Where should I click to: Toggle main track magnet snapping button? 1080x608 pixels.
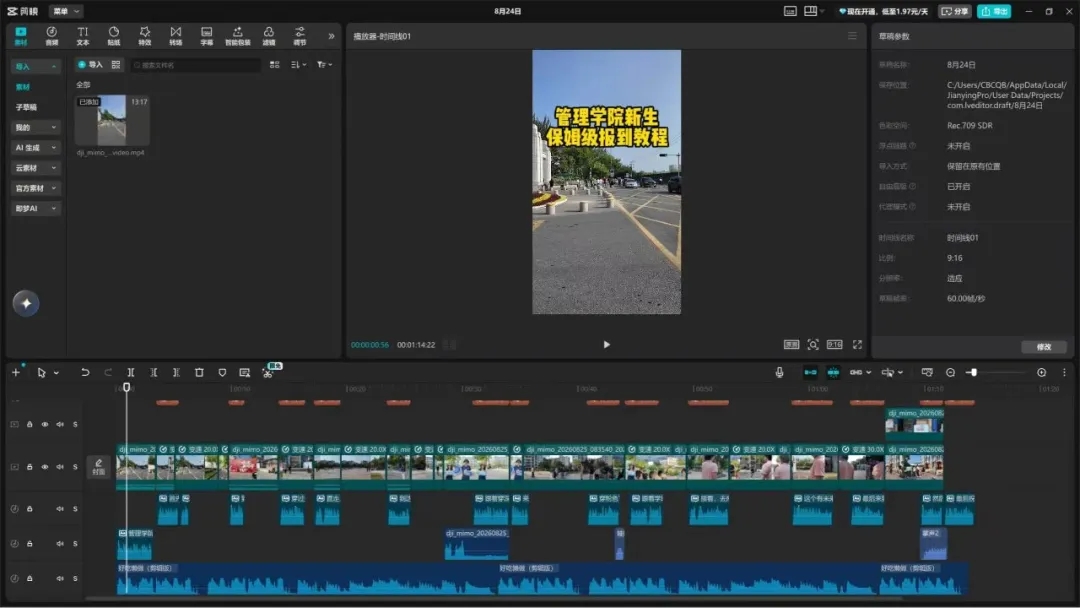click(x=810, y=373)
